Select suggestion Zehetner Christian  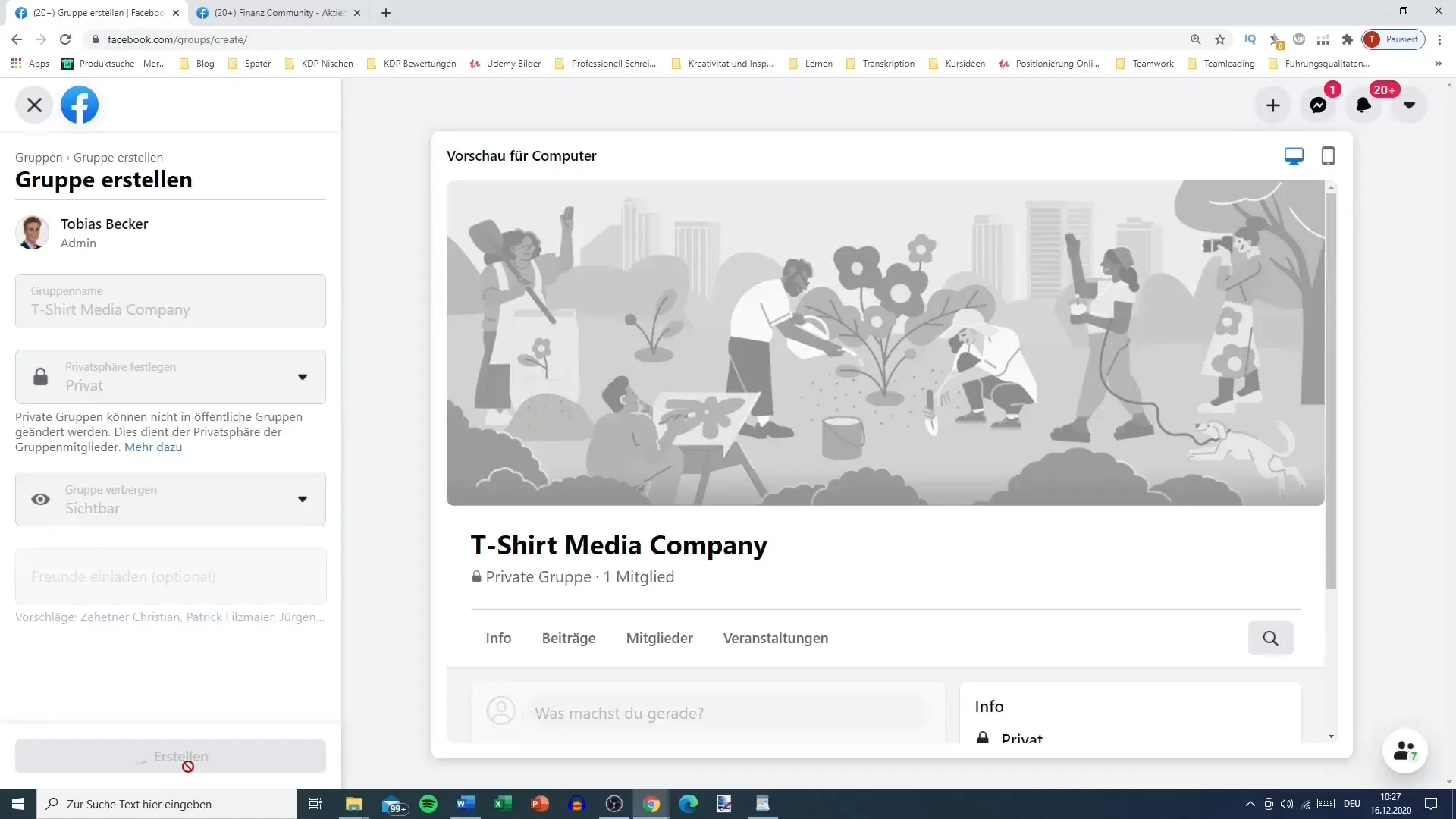click(130, 617)
